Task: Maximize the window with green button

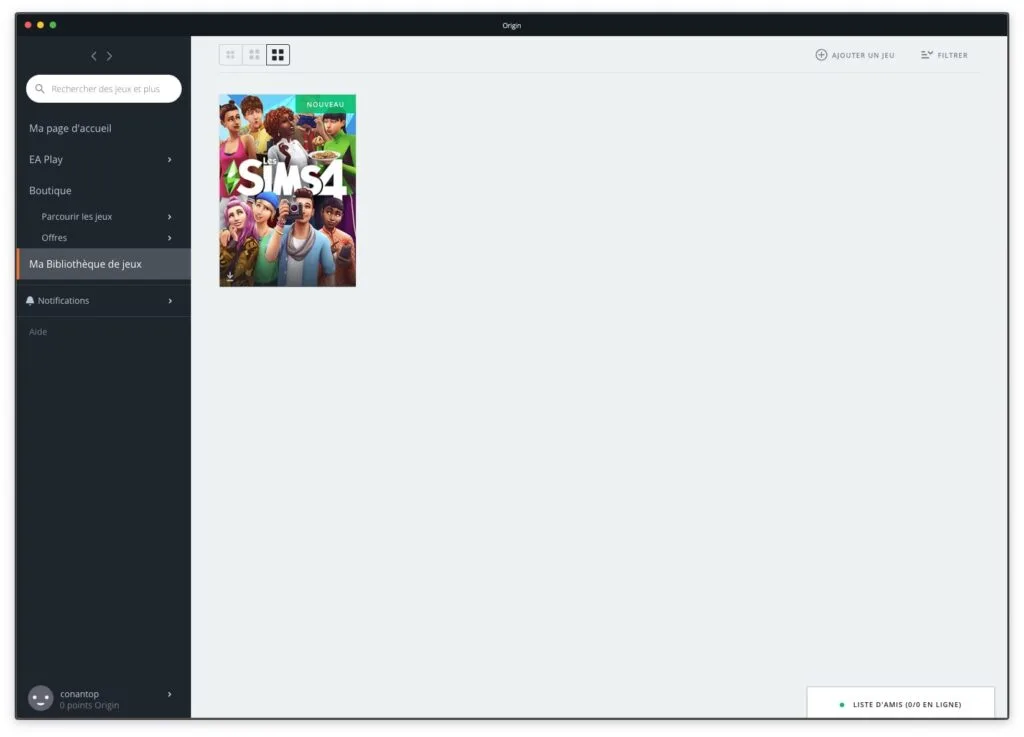Action: (x=53, y=25)
